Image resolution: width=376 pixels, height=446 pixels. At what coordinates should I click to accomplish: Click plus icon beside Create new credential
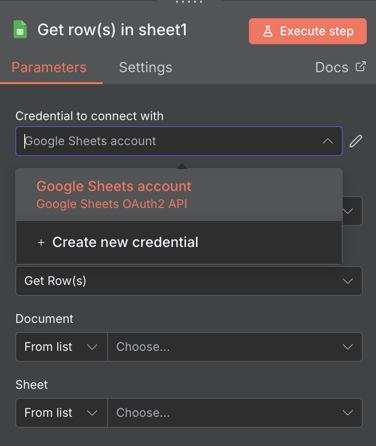coord(41,242)
